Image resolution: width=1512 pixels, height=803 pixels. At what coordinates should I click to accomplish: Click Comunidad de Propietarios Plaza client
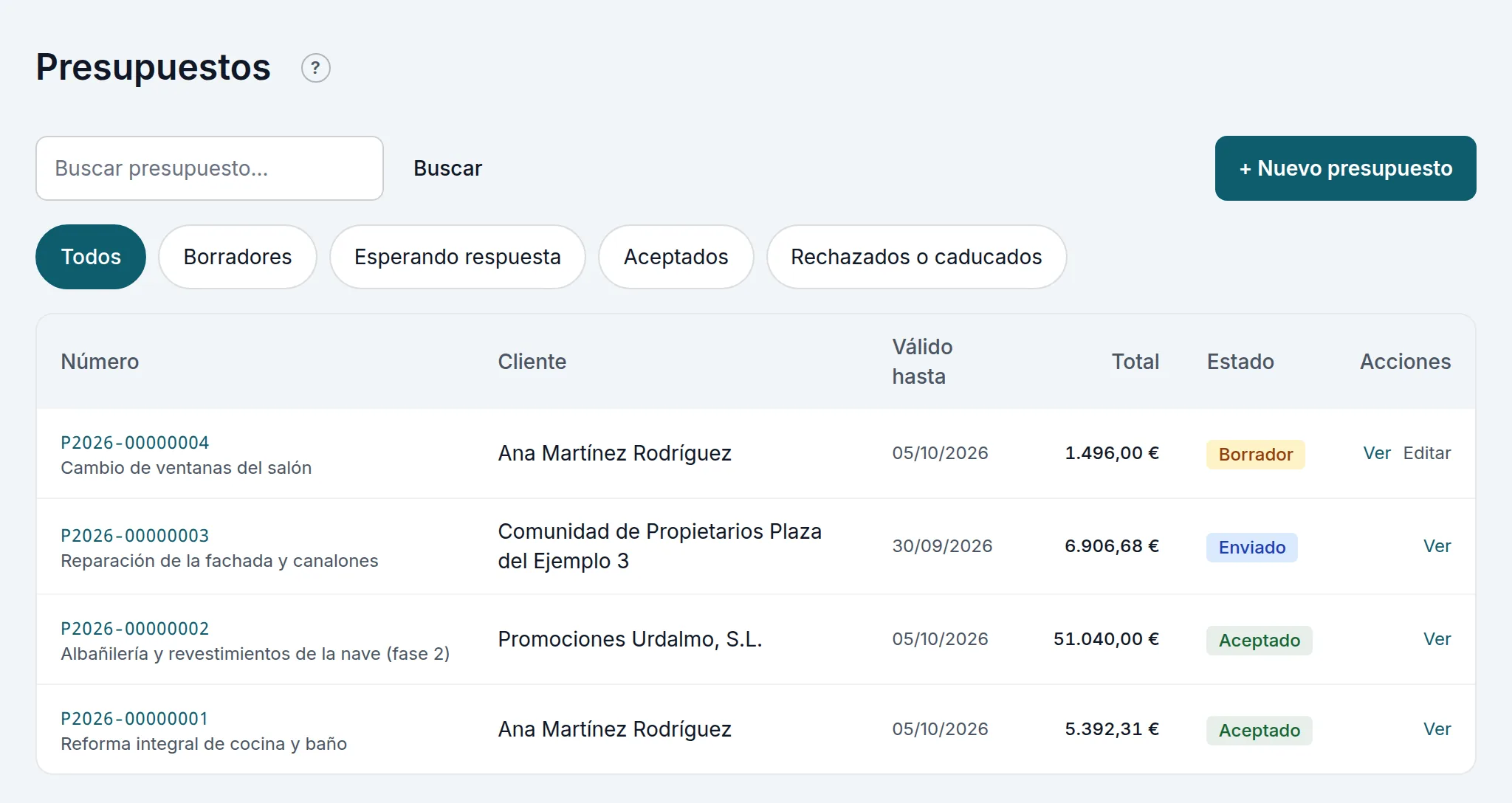(659, 546)
